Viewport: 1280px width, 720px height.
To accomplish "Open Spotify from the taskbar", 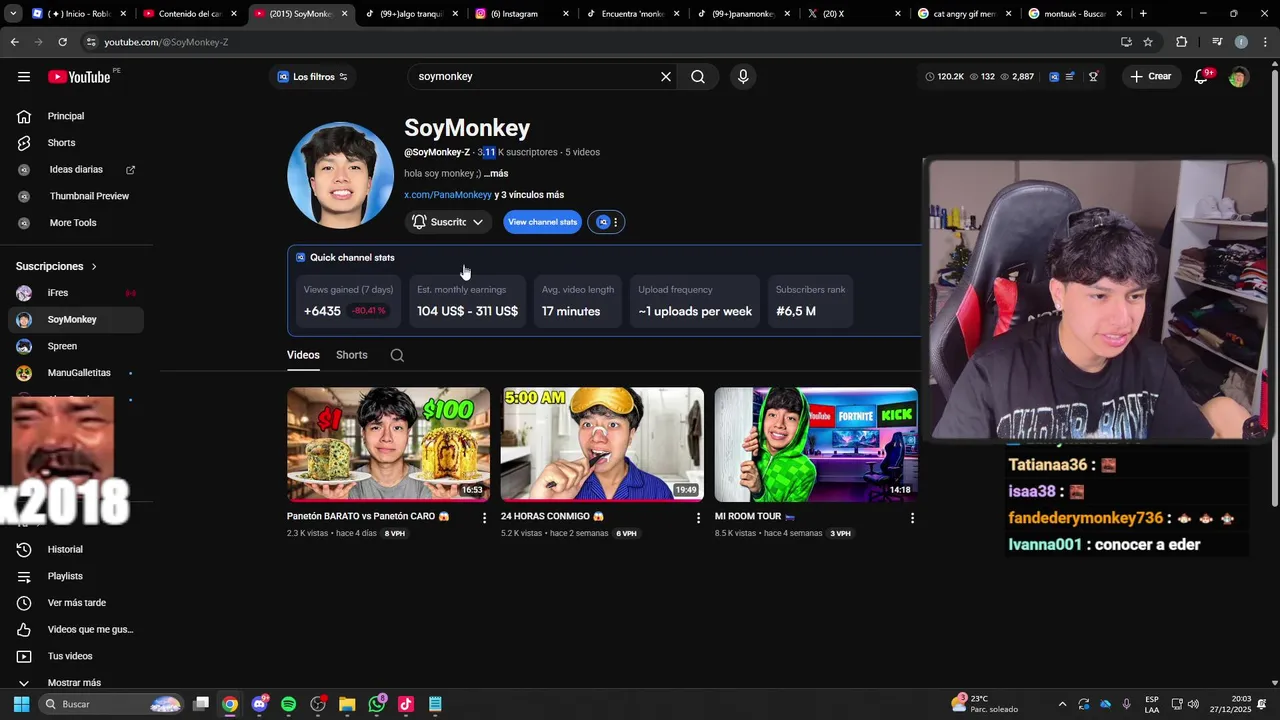I will point(288,704).
